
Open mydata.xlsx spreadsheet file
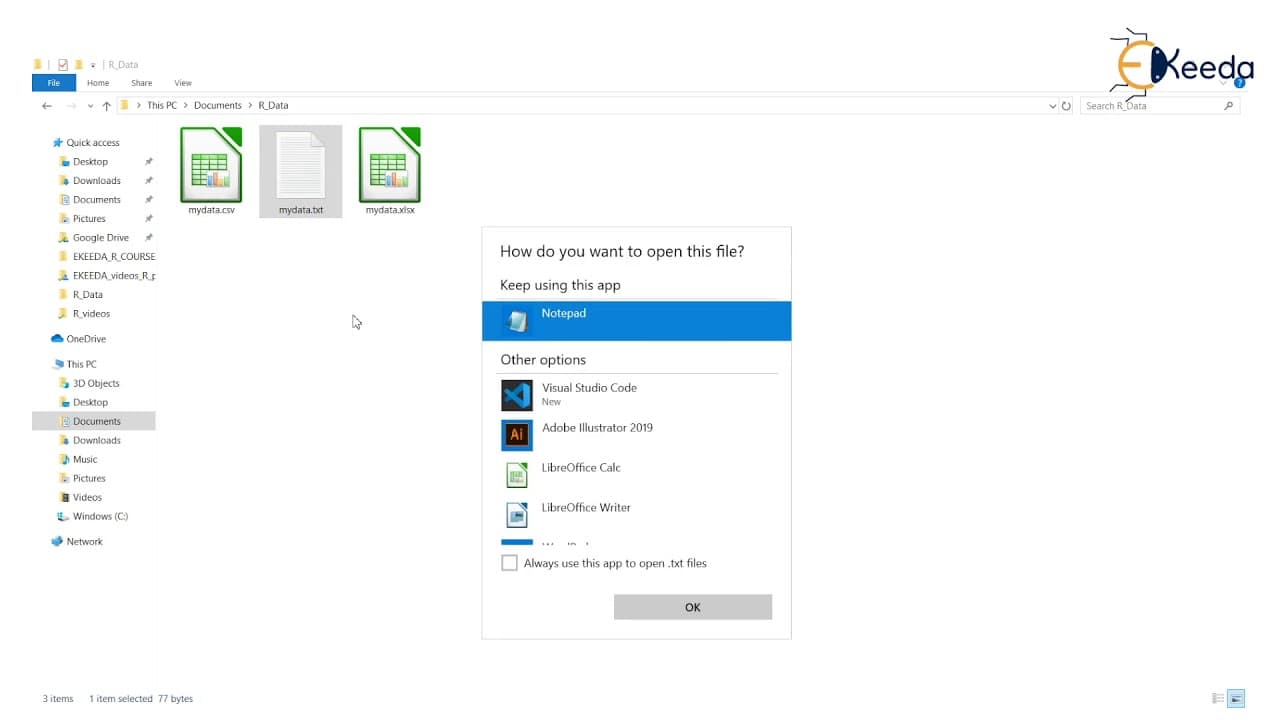coord(390,171)
